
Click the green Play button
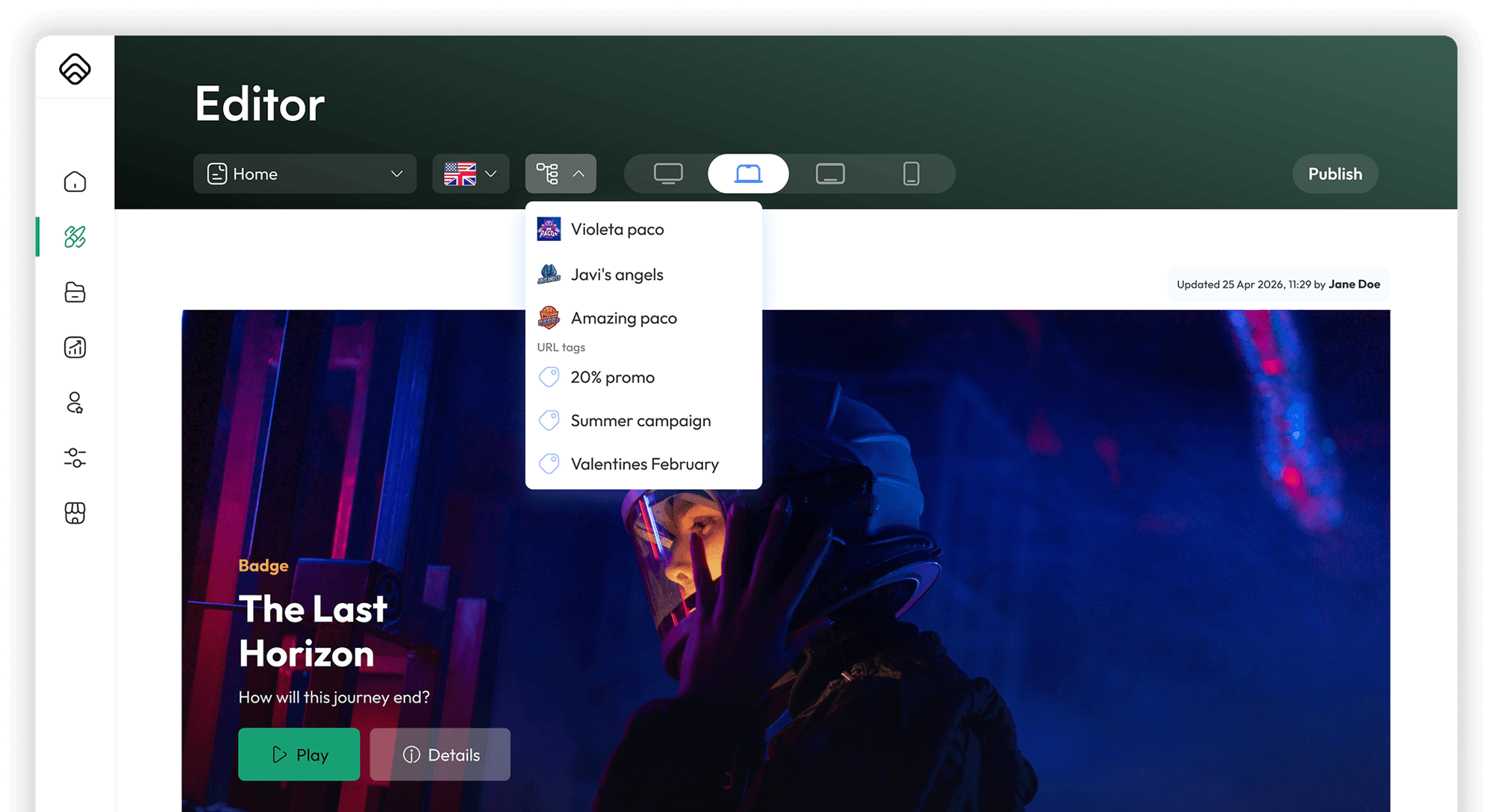pyautogui.click(x=299, y=755)
